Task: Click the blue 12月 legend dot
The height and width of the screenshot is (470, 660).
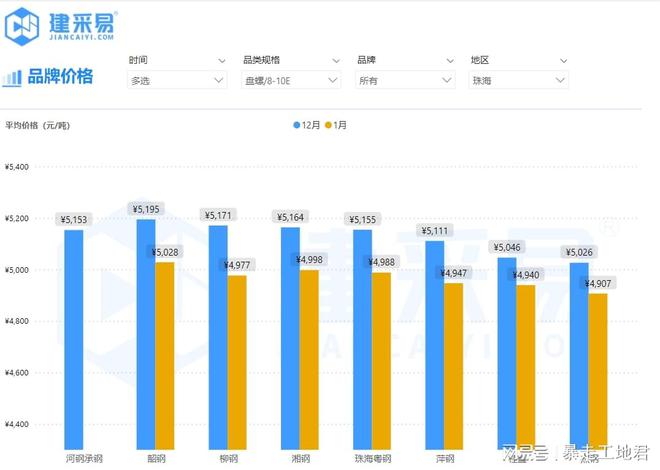Action: coord(296,125)
